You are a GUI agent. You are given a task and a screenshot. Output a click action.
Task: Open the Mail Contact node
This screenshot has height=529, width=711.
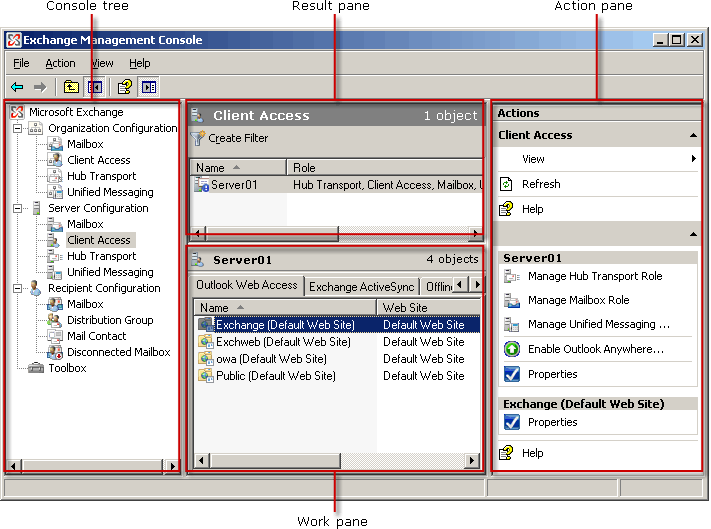pyautogui.click(x=97, y=336)
